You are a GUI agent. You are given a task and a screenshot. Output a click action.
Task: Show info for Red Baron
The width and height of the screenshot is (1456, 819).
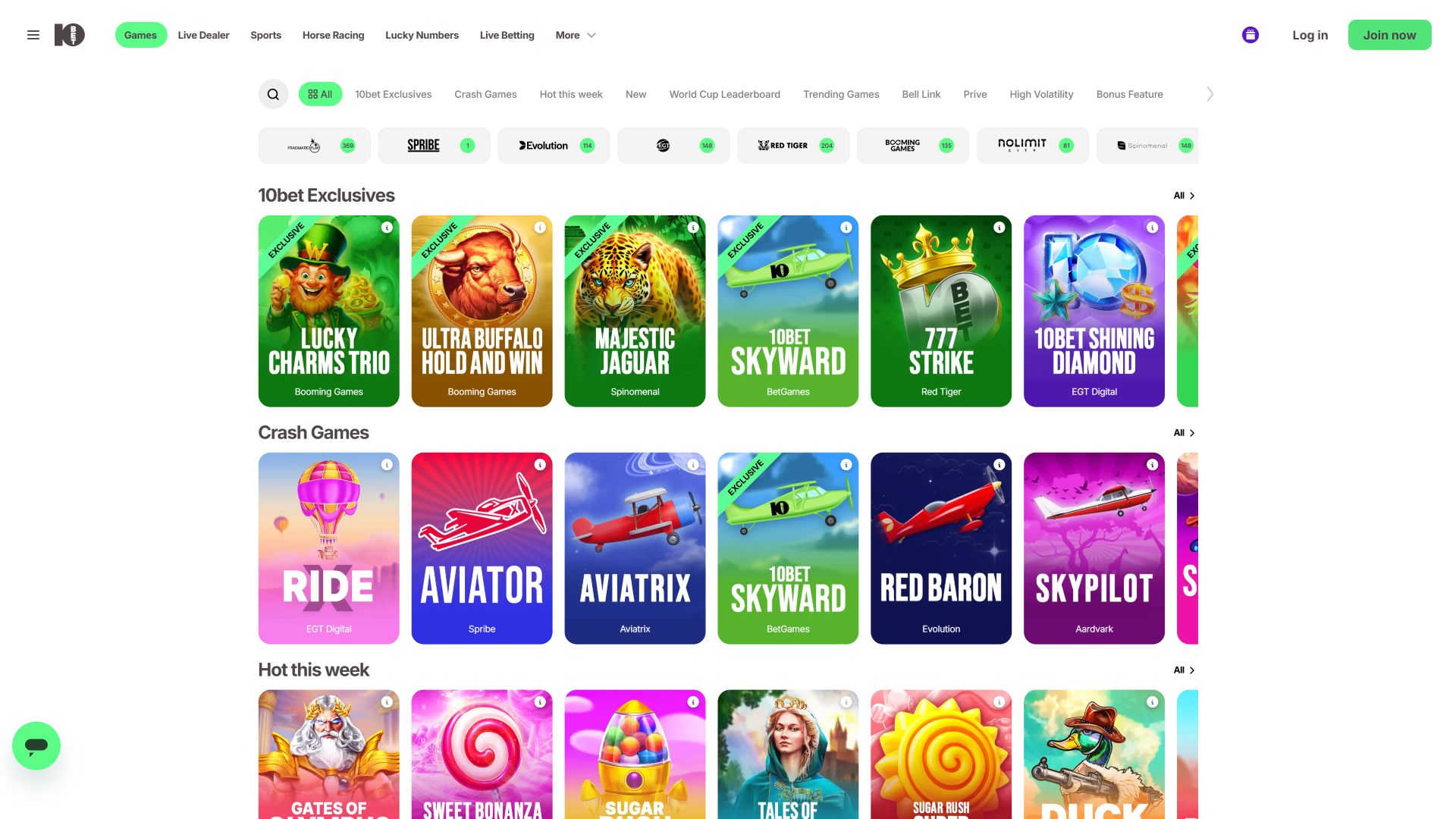999,465
